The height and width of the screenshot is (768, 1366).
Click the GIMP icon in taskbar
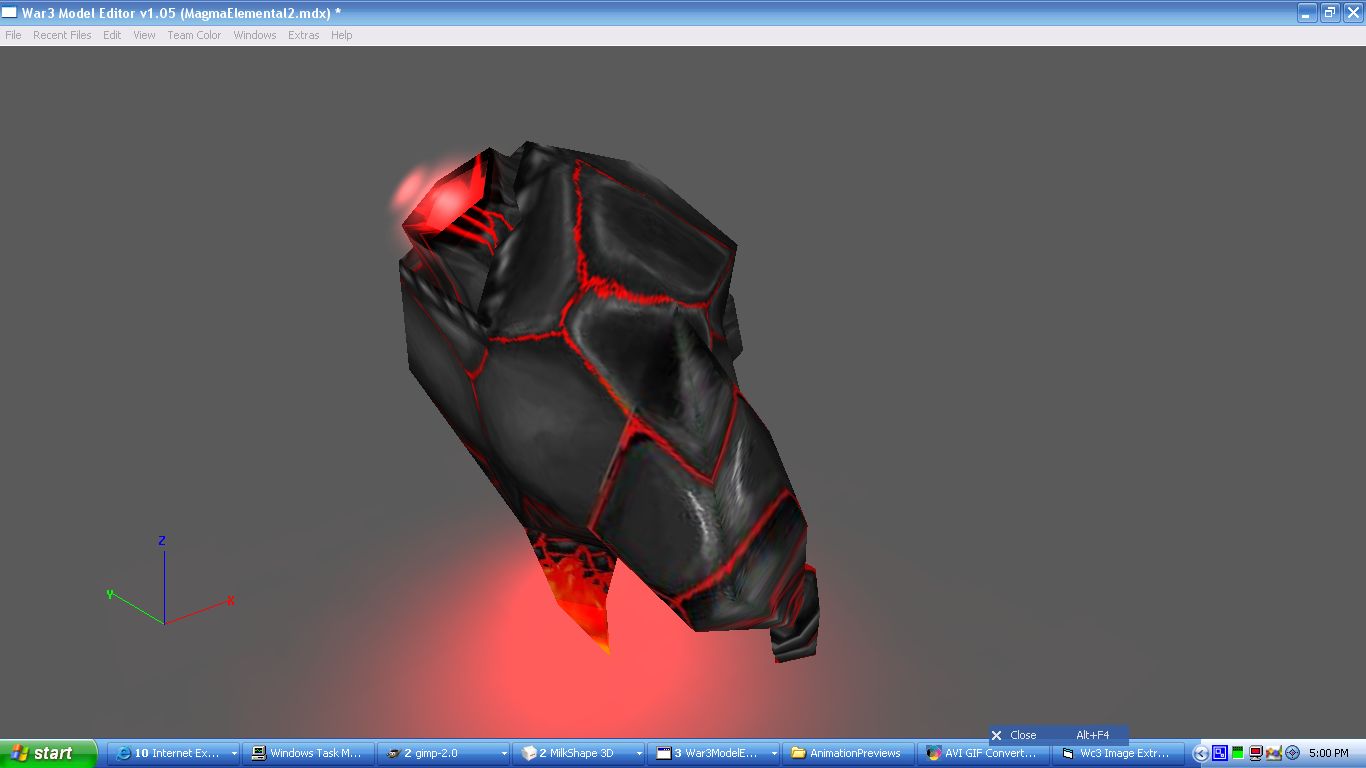(394, 753)
